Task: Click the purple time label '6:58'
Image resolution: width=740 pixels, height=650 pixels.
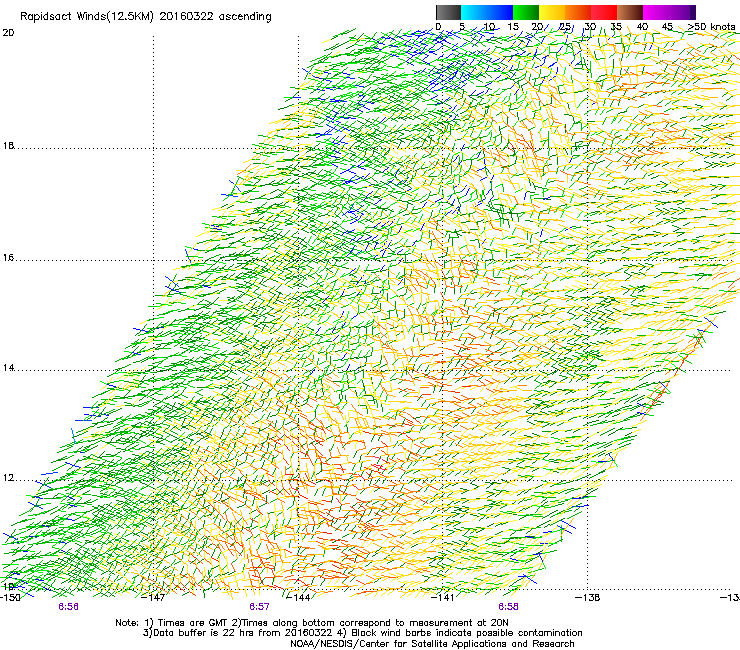Action: (x=508, y=607)
